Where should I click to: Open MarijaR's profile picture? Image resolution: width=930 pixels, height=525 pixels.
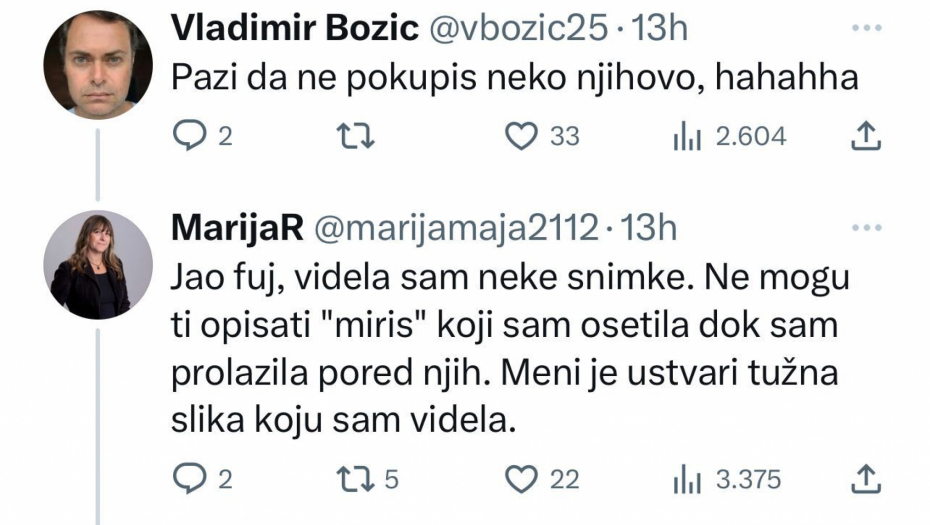(x=97, y=265)
